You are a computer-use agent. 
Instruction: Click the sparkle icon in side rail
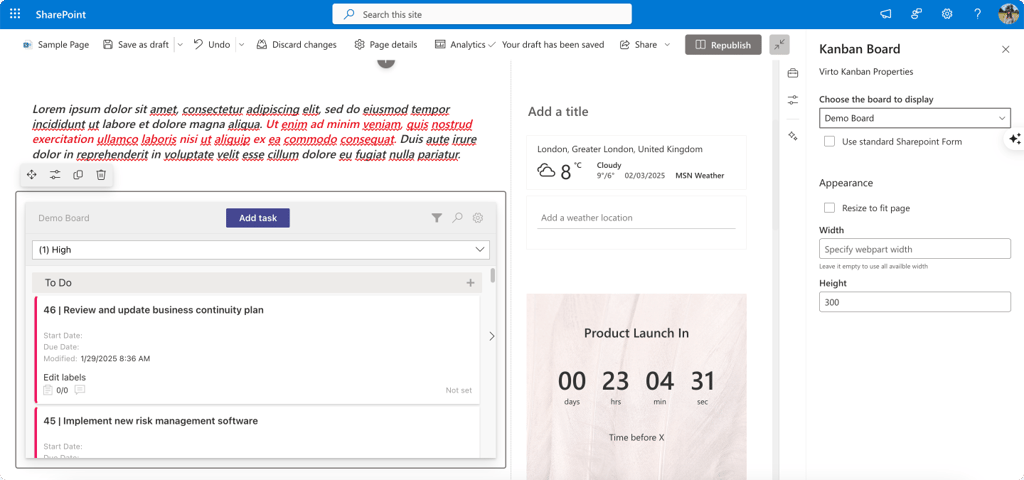point(793,136)
